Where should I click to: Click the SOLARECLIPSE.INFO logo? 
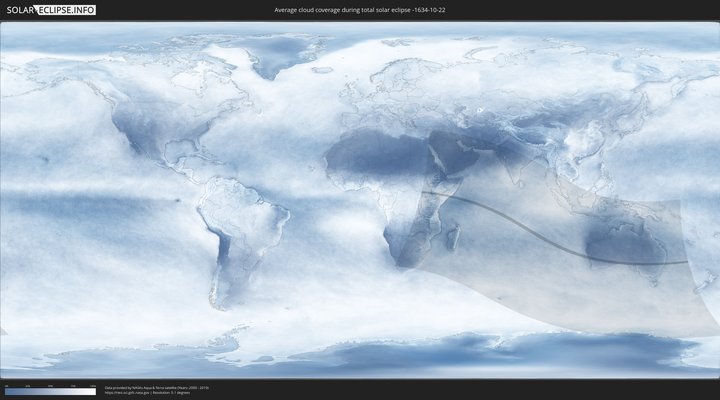tap(49, 9)
